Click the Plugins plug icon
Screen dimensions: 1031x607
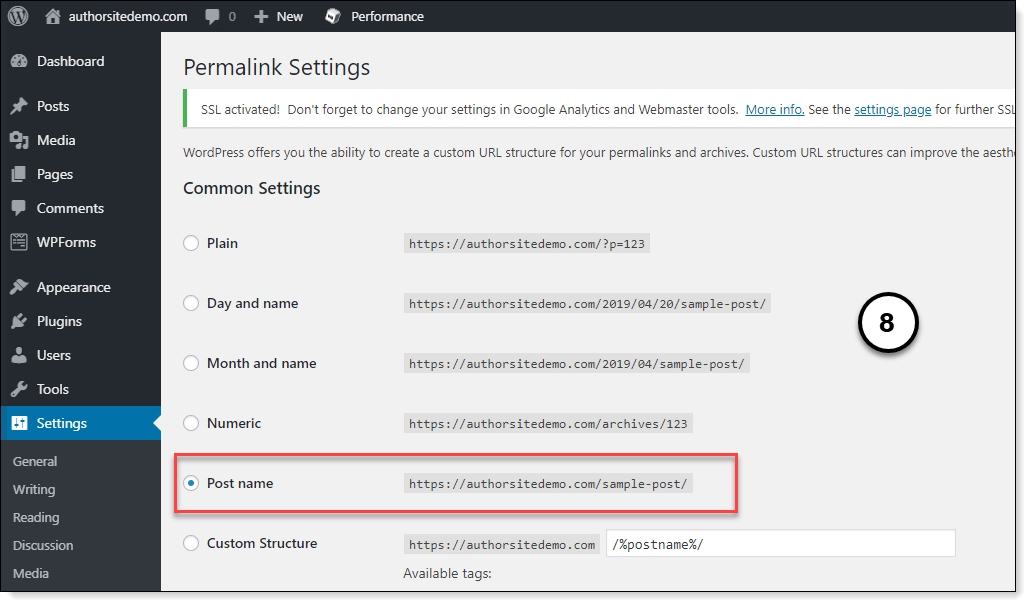tap(19, 321)
